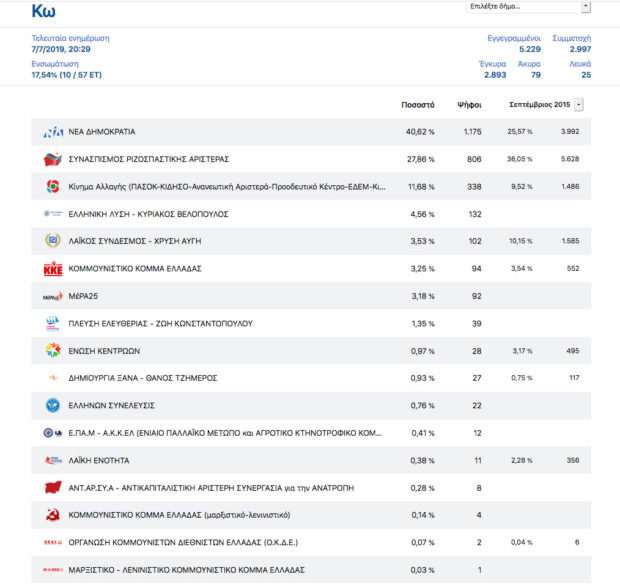Click ΜΑΡΞΙΣΤΙΚΟ - ΛΕΝΙΝΙΣΤΙΚΟ ΚΟΜΜΟΥΝΙΣΤΙΚΟ ΚΟΜΜΑ name
The height and width of the screenshot is (588, 620).
tap(187, 570)
